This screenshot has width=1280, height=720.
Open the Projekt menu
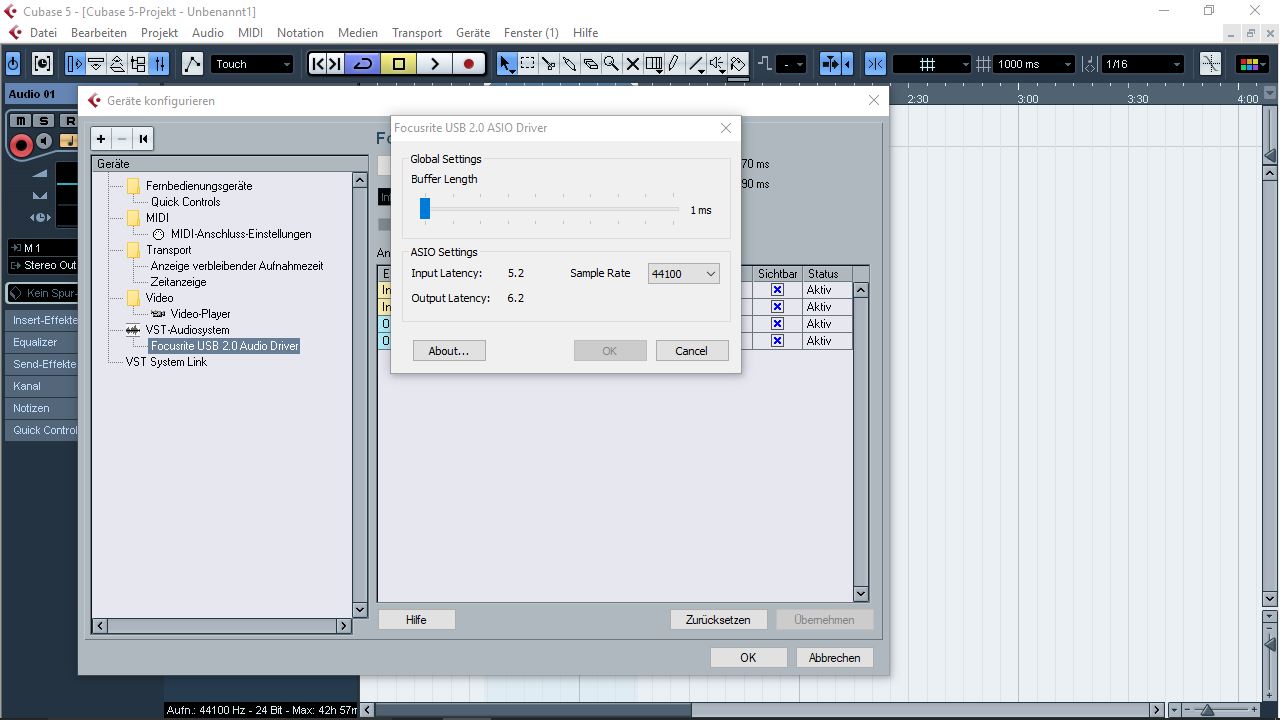159,32
